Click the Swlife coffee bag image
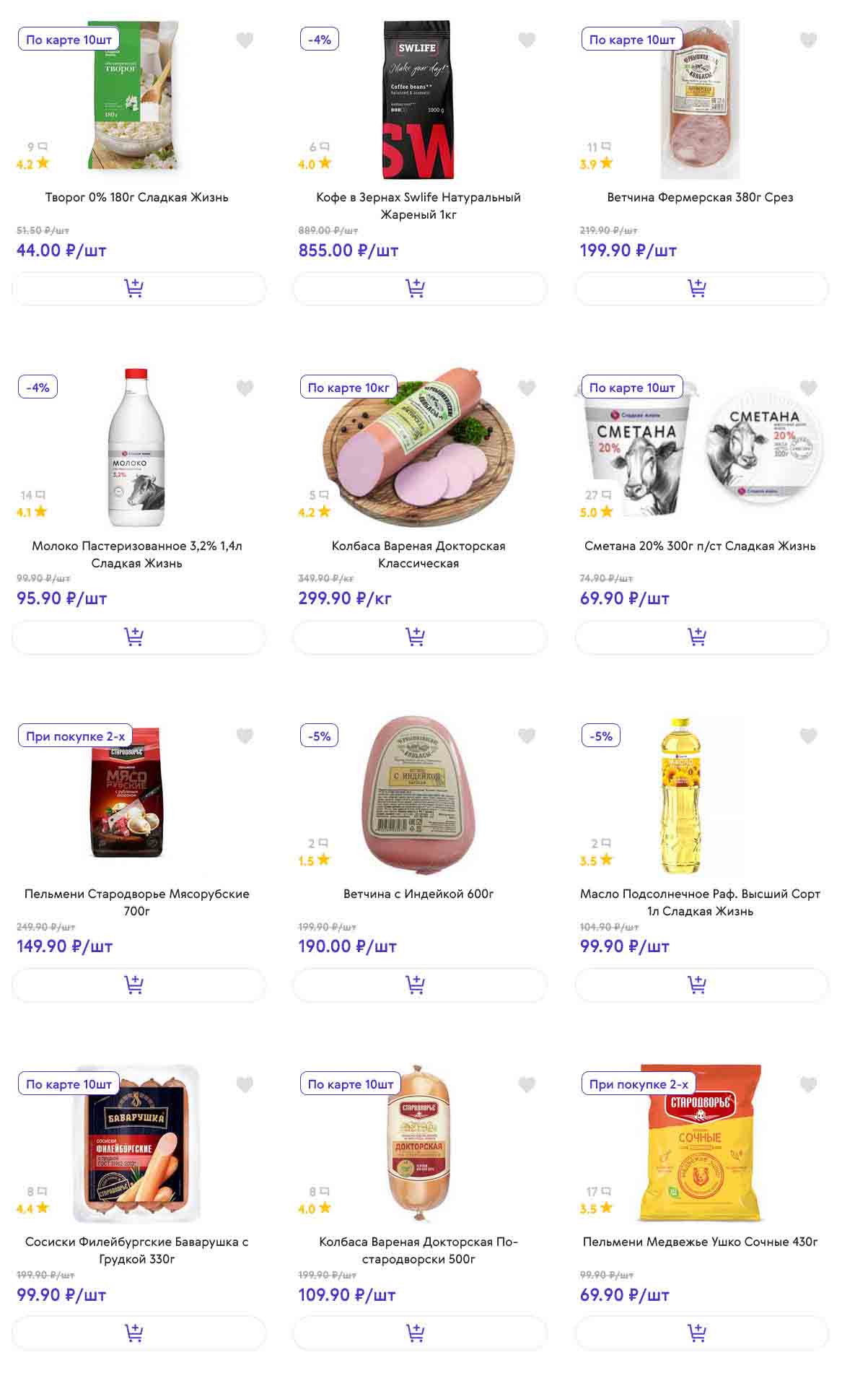This screenshot has width=868, height=1373. (x=418, y=100)
